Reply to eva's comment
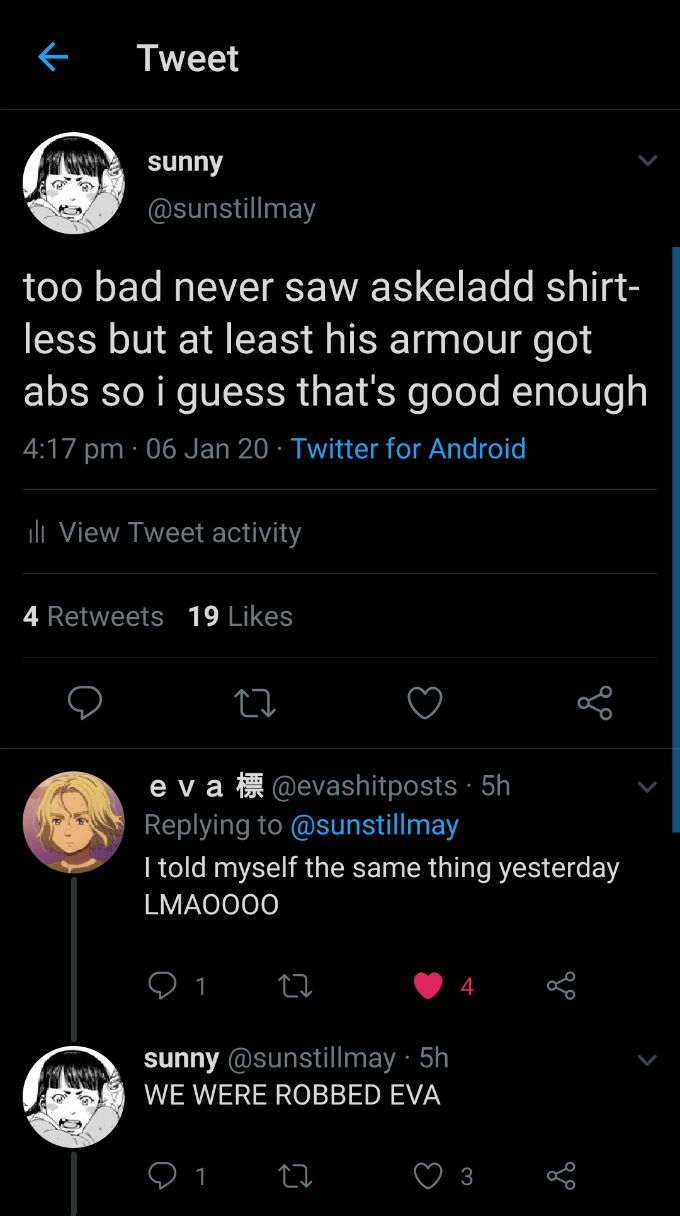Image resolution: width=680 pixels, height=1216 pixels. pyautogui.click(x=162, y=986)
